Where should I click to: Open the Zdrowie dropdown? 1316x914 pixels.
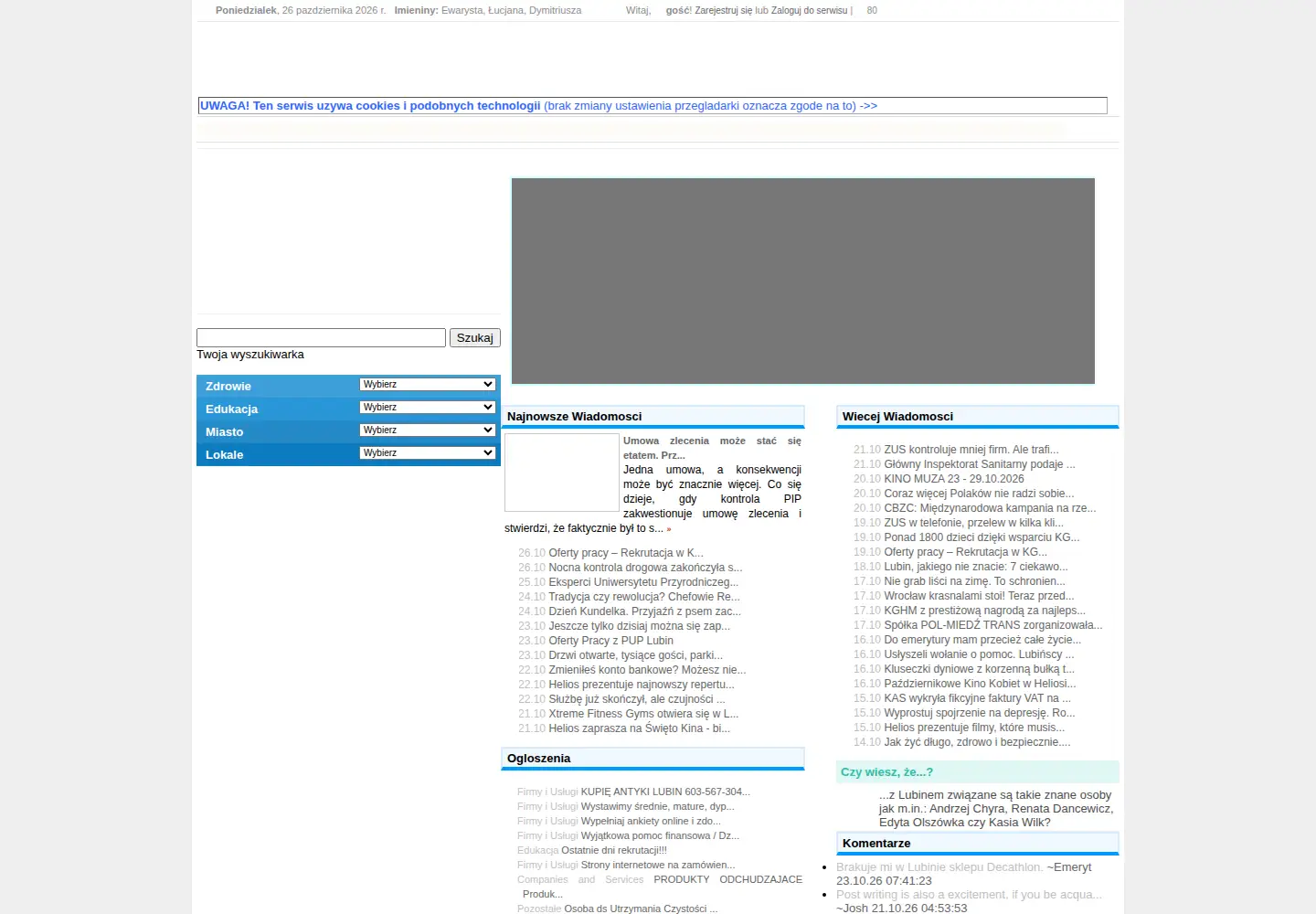[428, 385]
